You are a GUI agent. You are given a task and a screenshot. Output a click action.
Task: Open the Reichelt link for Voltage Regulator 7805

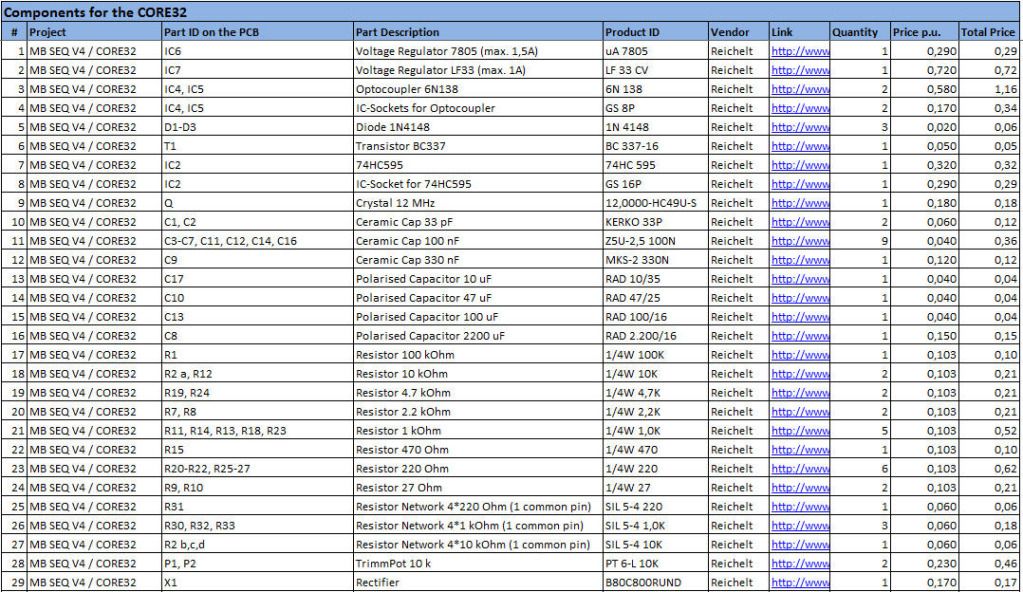click(800, 51)
